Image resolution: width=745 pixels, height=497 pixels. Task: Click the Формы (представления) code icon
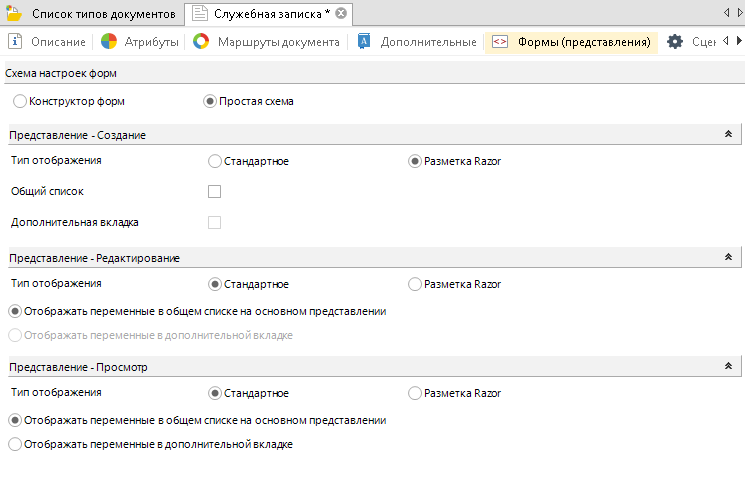500,42
